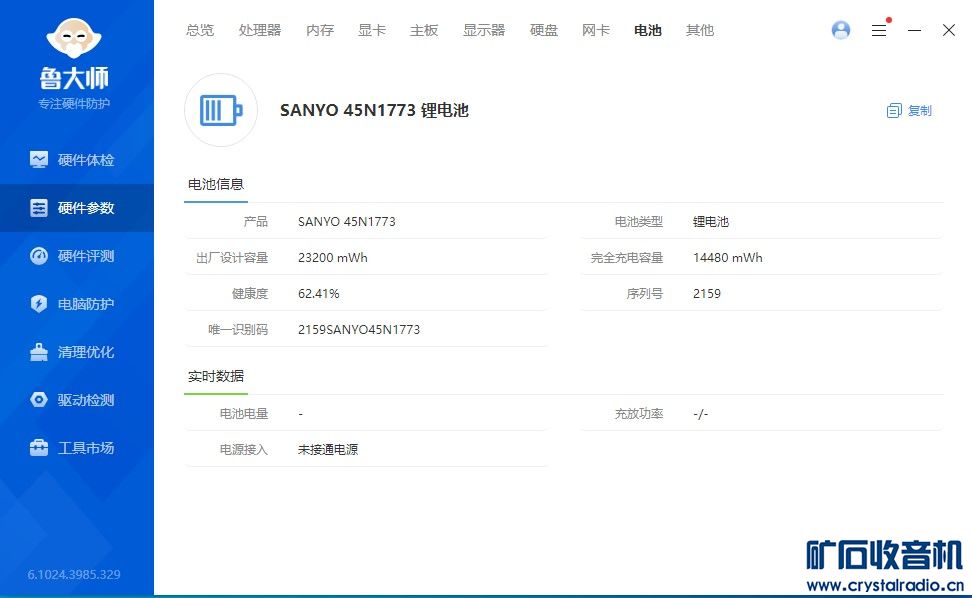Image resolution: width=972 pixels, height=598 pixels.
Task: Click the 序列号 value 2159
Action: 707,294
